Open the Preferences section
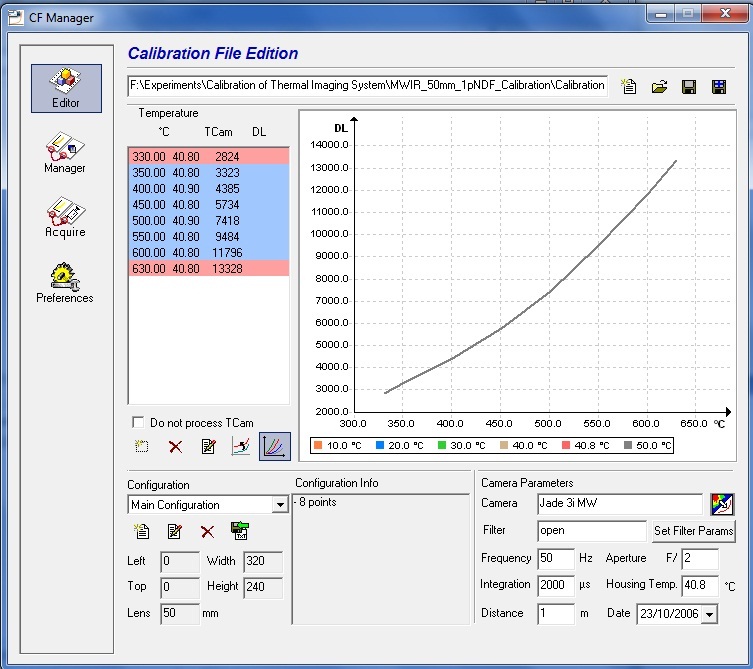Viewport: 753px width, 669px height. coord(65,281)
